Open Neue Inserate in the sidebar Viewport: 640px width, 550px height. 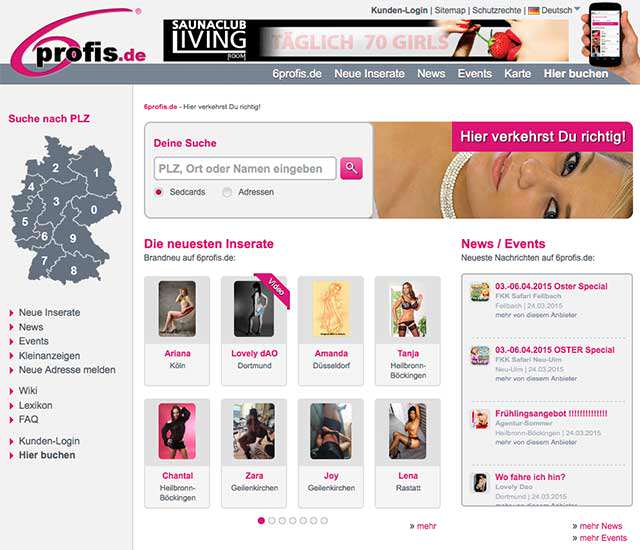tap(49, 313)
